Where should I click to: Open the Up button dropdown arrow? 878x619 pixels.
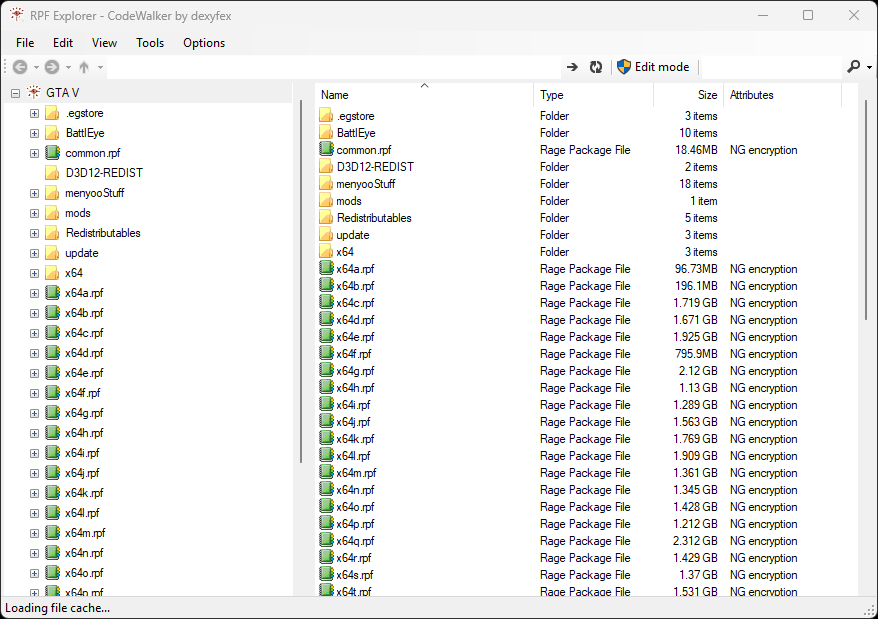pos(100,68)
